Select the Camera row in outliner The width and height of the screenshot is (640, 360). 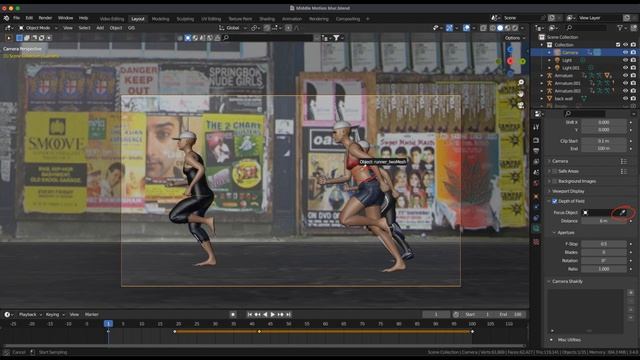[584, 52]
